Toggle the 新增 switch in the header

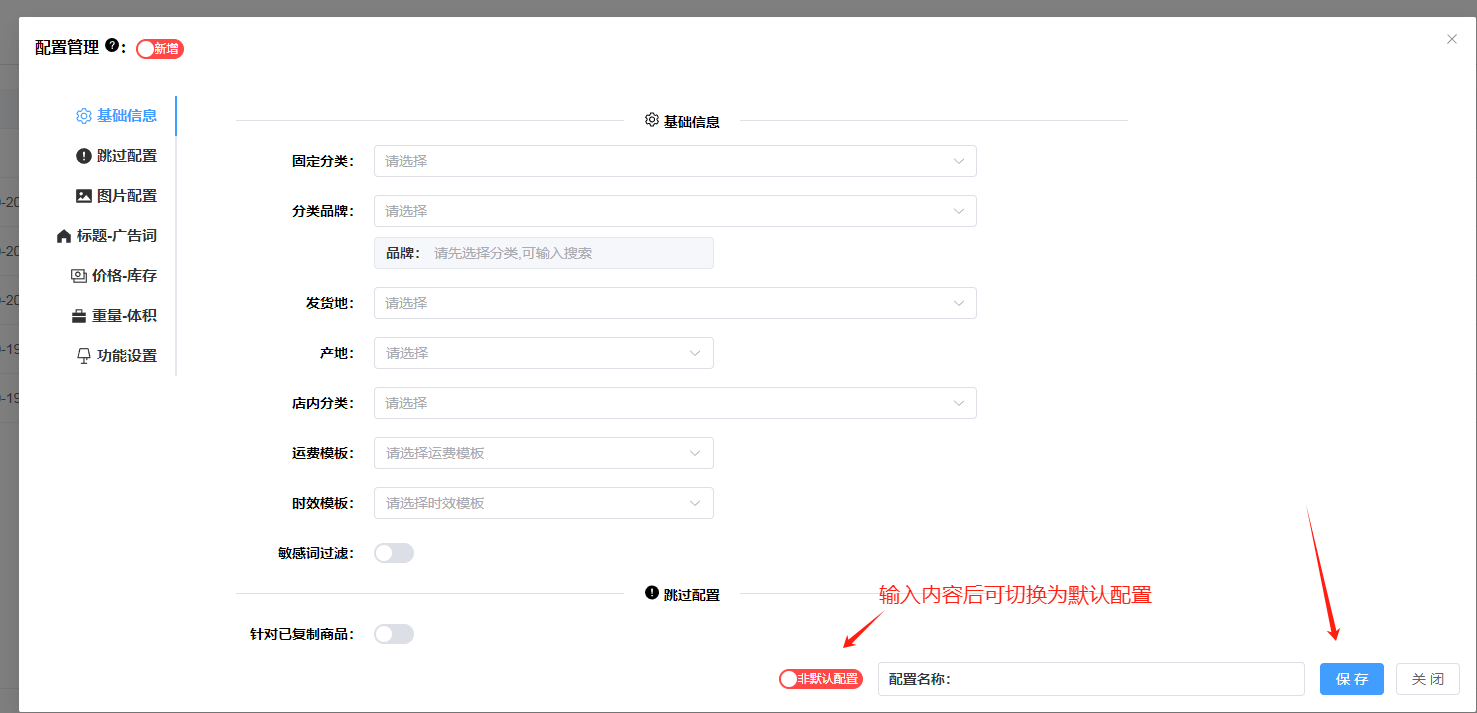[x=160, y=49]
